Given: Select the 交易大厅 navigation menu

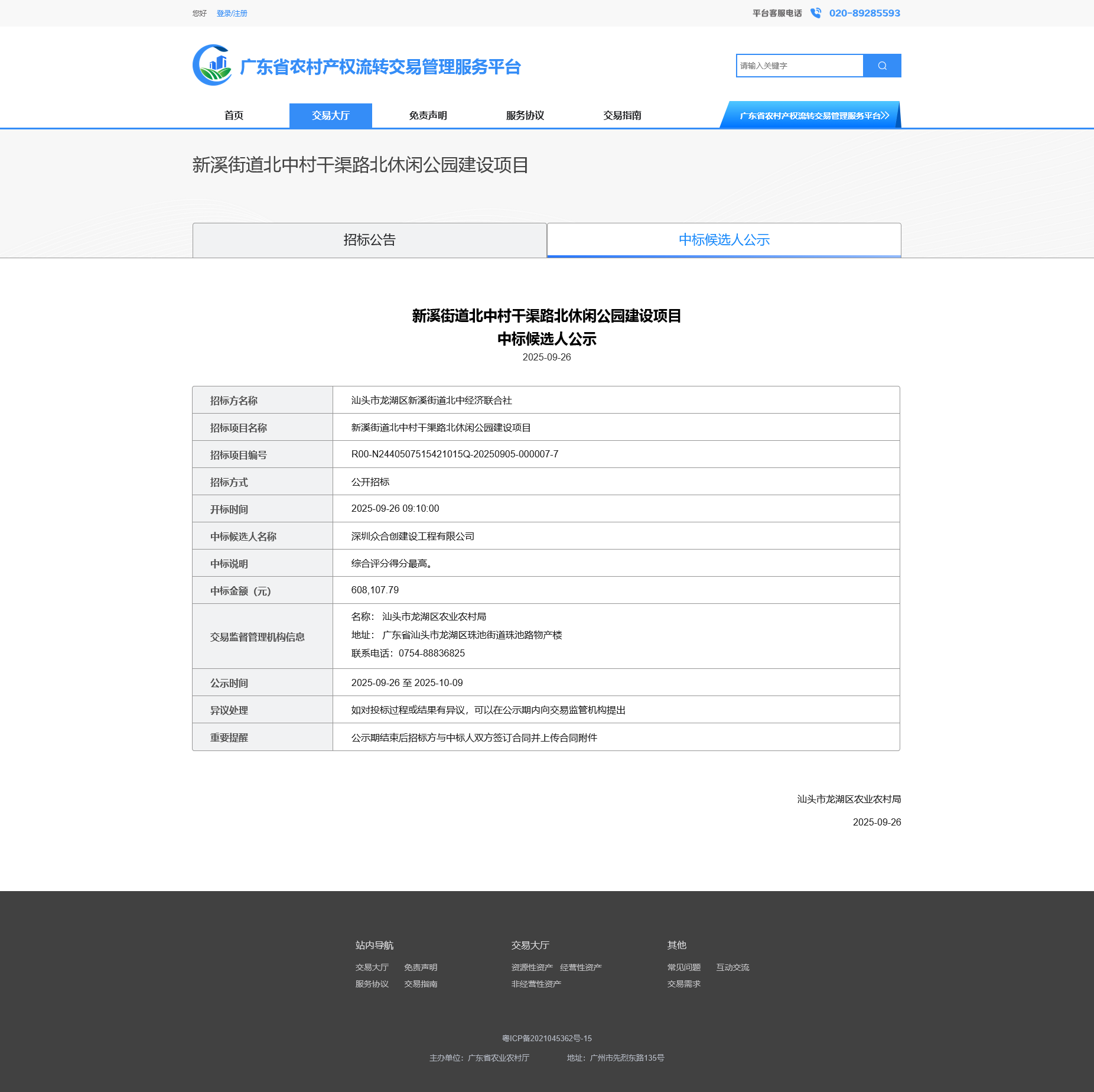Looking at the screenshot, I should [x=330, y=115].
